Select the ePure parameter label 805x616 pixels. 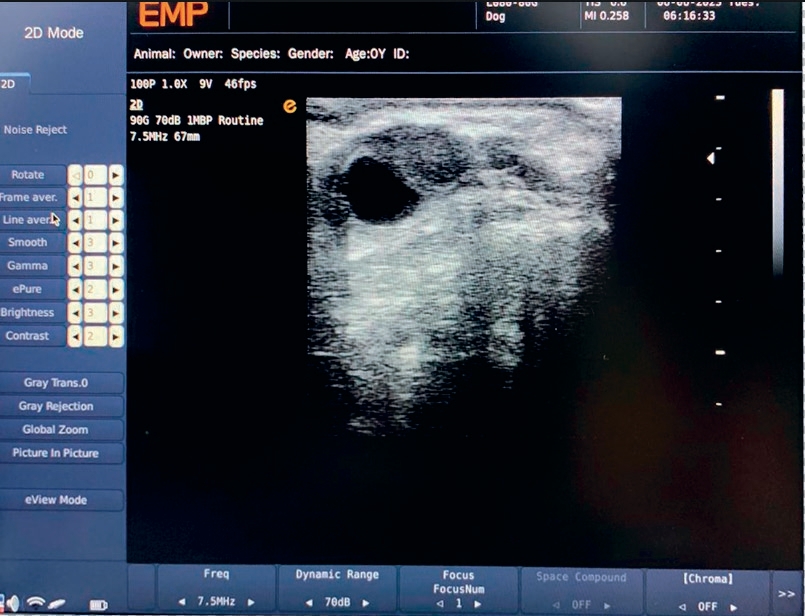tap(32, 290)
